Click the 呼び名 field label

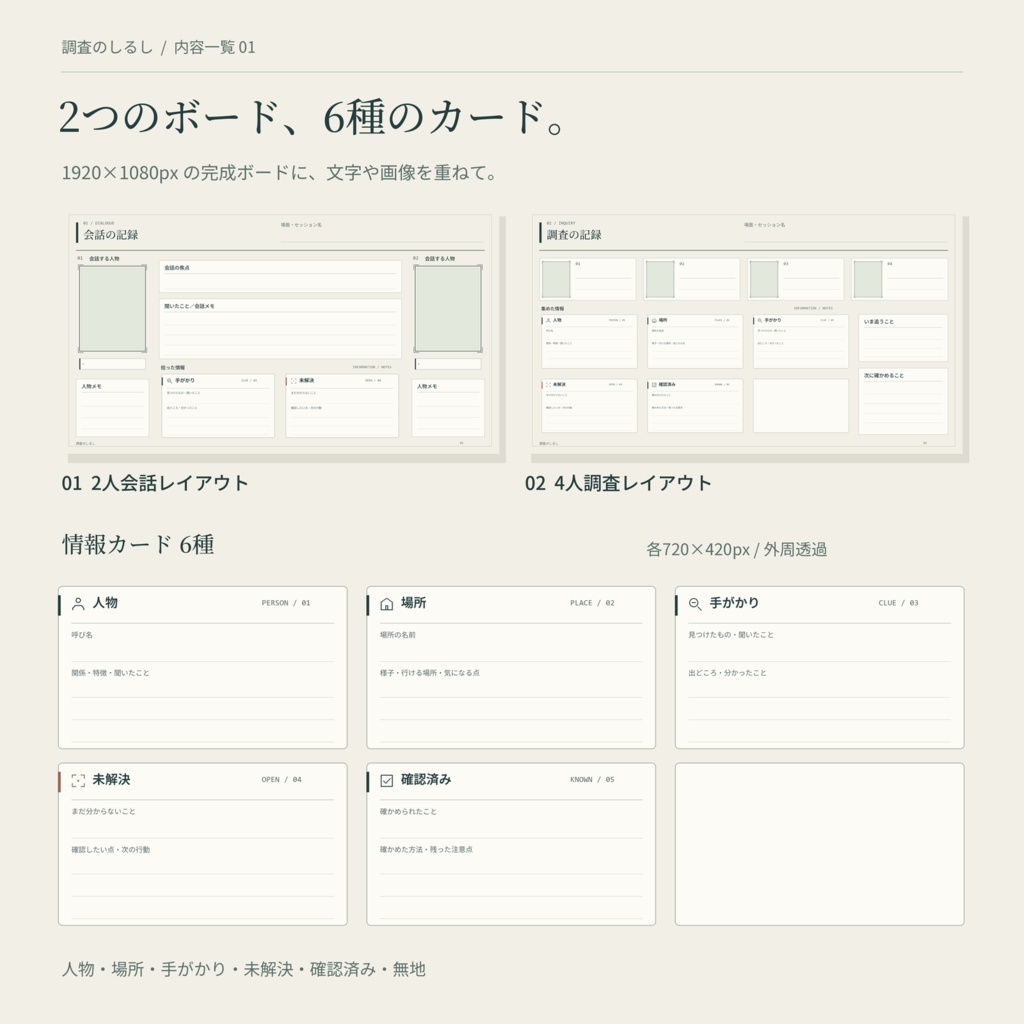click(82, 635)
